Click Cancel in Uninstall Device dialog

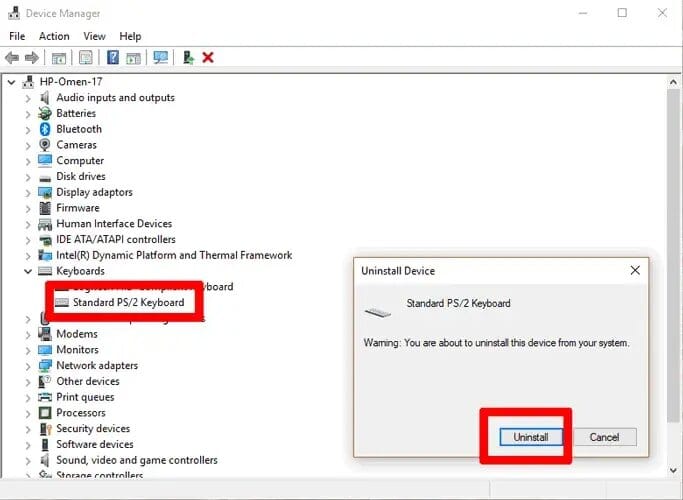click(604, 437)
